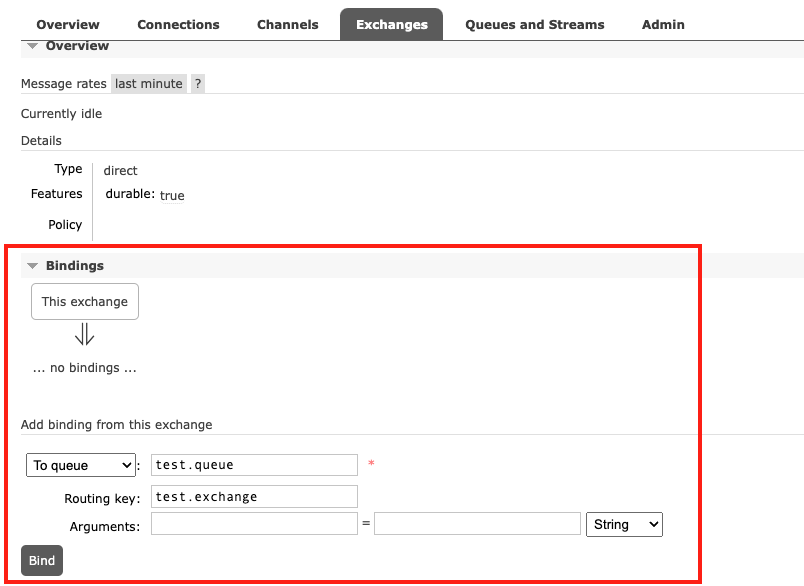The height and width of the screenshot is (586, 804).
Task: Change the 'last minute' message rates setting
Action: (147, 83)
